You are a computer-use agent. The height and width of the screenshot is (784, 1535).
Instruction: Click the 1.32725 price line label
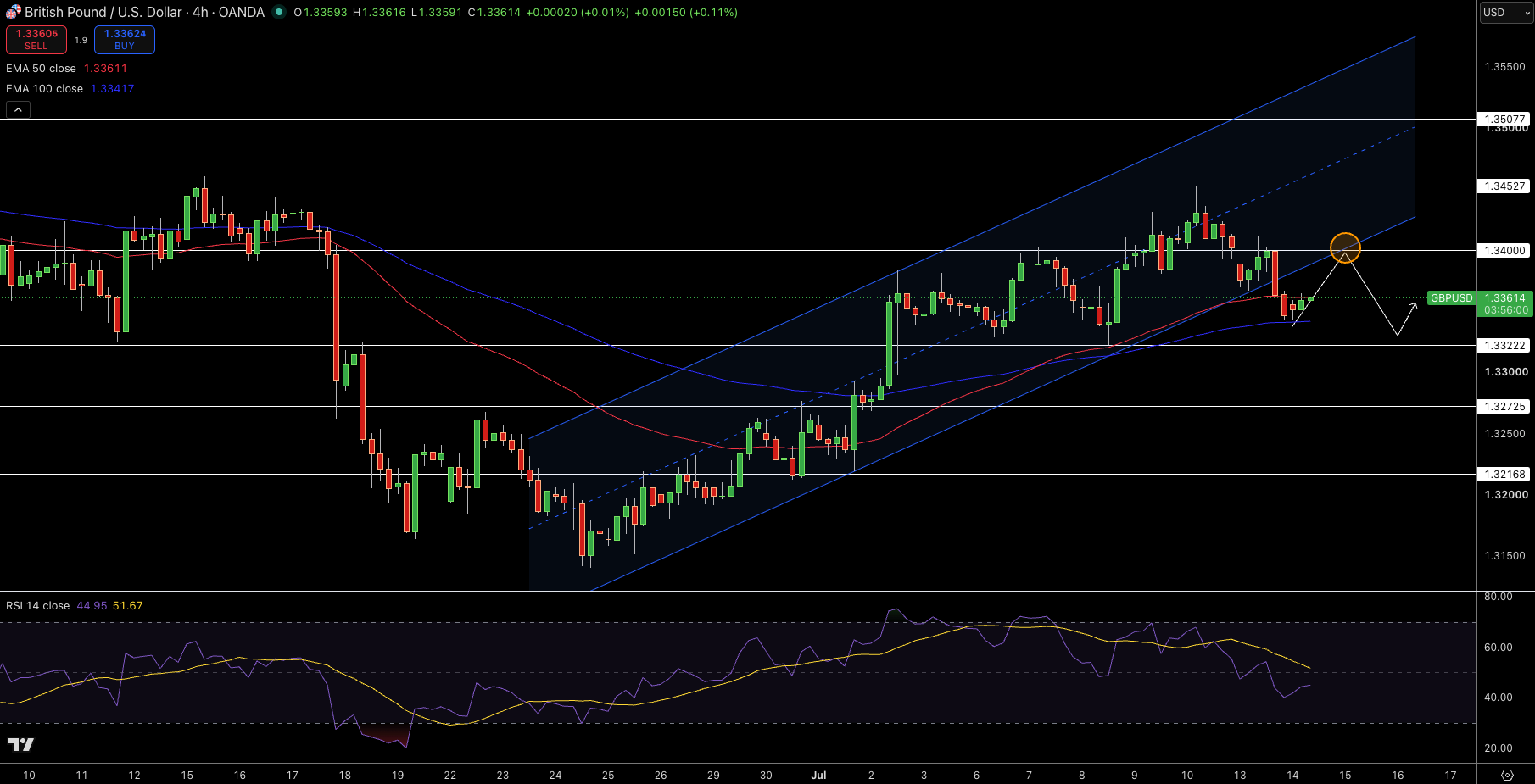point(1504,406)
